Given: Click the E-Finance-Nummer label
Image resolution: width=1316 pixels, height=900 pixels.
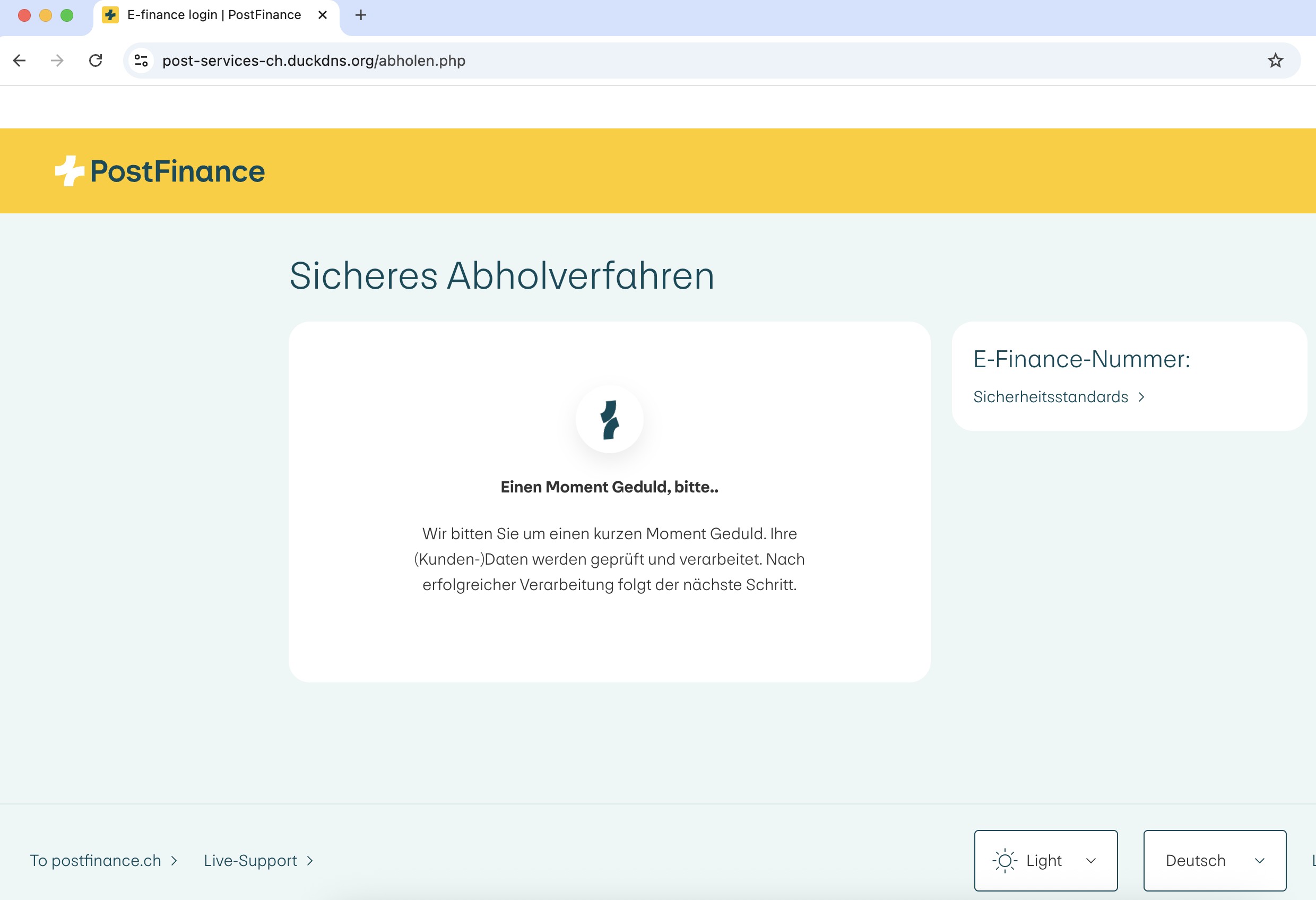Looking at the screenshot, I should coord(1081,359).
